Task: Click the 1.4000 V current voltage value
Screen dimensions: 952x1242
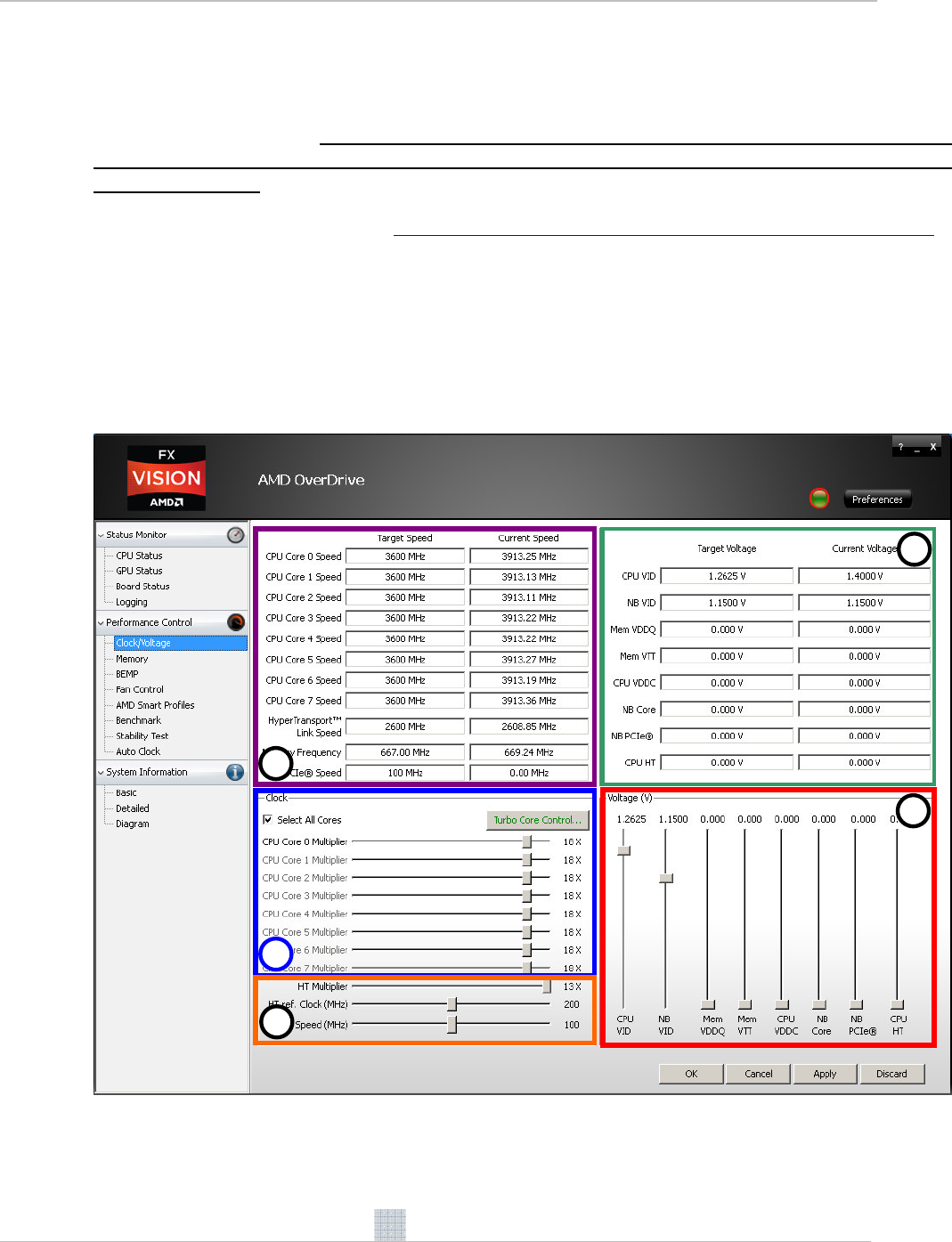Action: point(865,576)
